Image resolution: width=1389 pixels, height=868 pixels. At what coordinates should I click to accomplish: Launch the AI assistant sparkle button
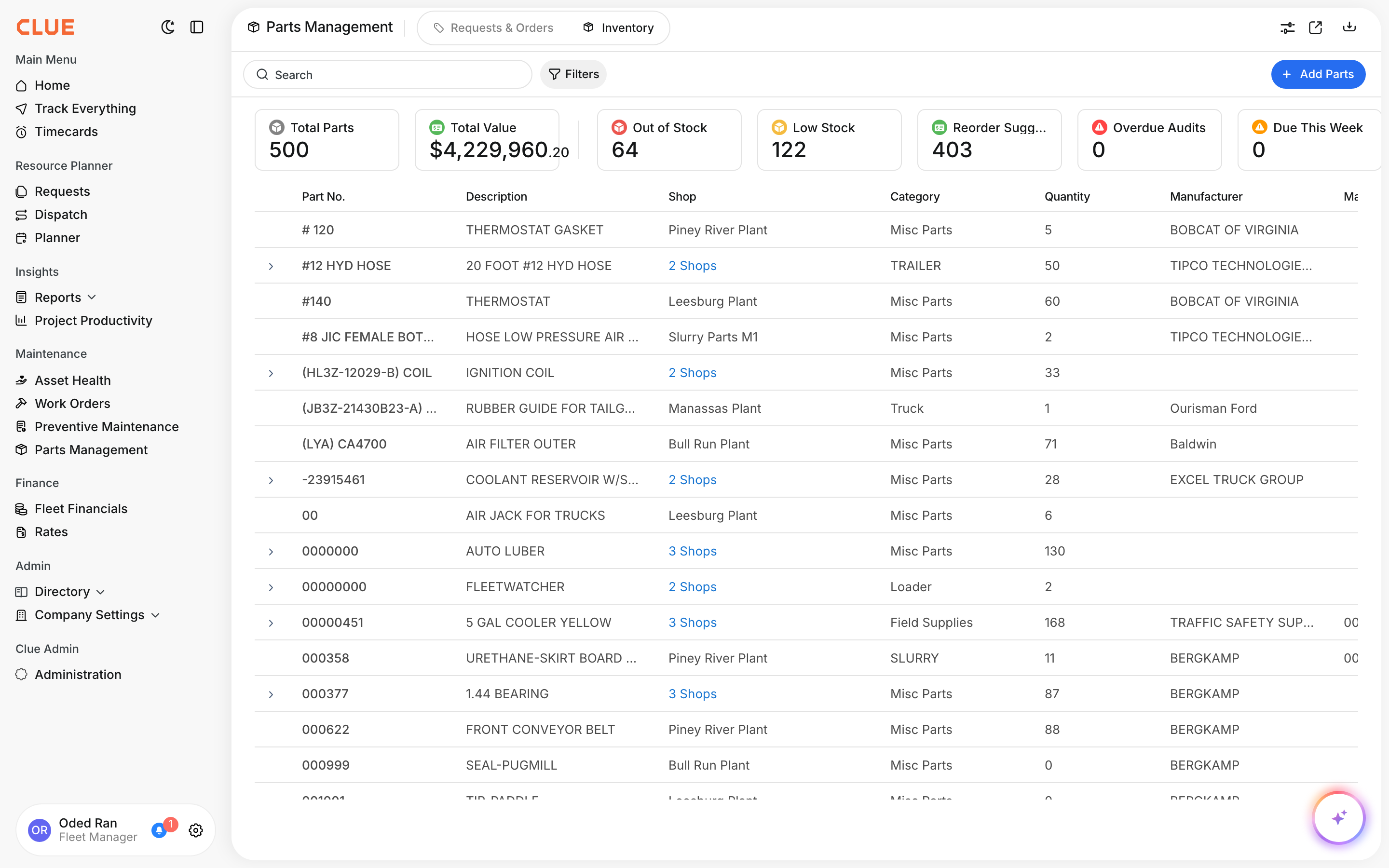point(1338,817)
